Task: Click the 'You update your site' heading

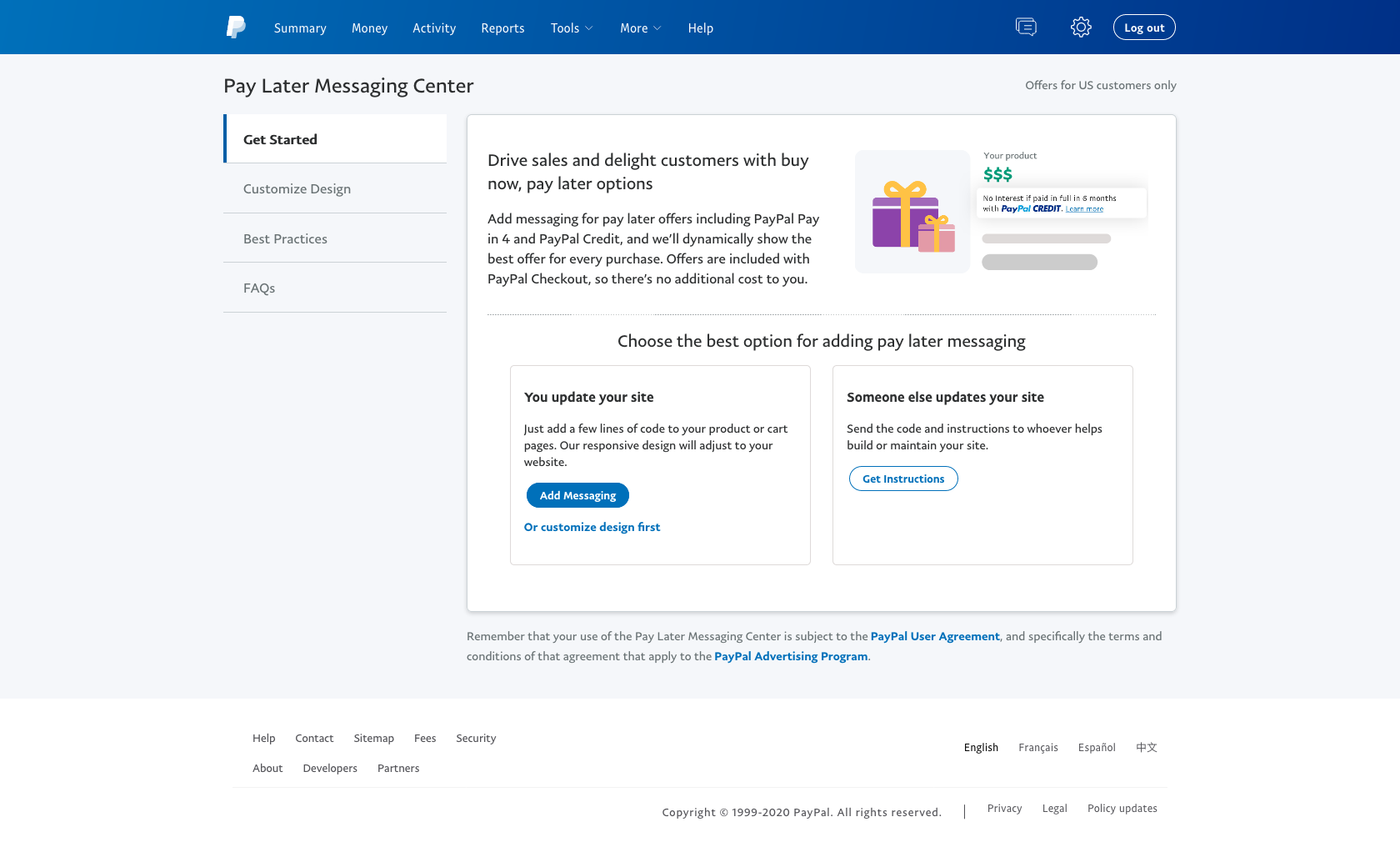Action: 589,398
